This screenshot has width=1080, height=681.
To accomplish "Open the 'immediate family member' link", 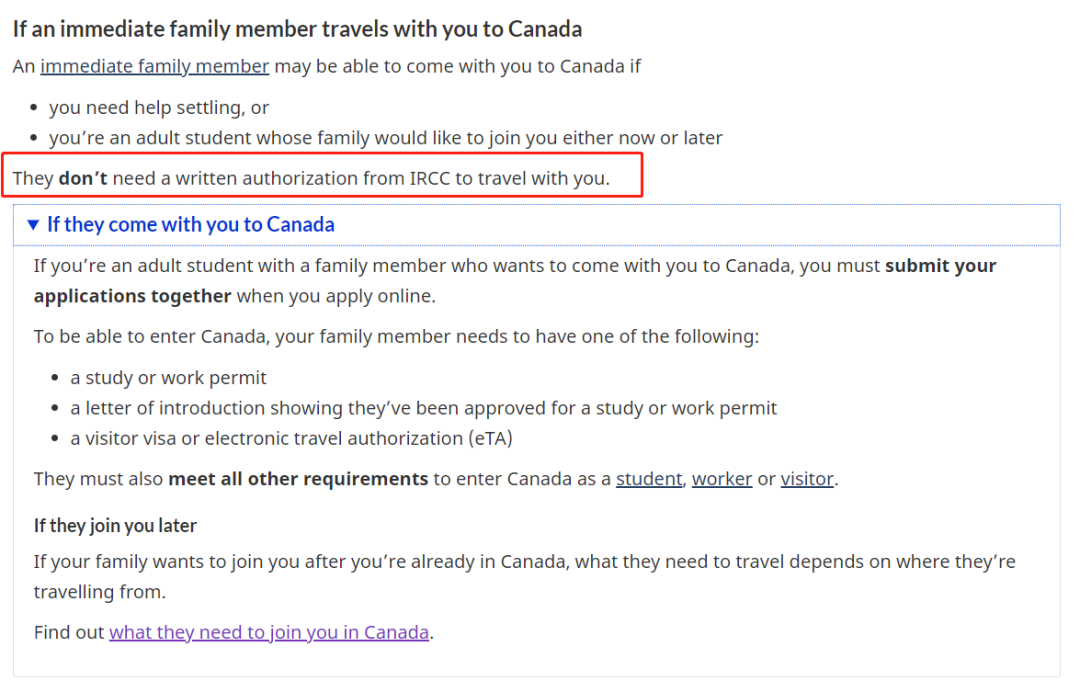I will coord(154,67).
